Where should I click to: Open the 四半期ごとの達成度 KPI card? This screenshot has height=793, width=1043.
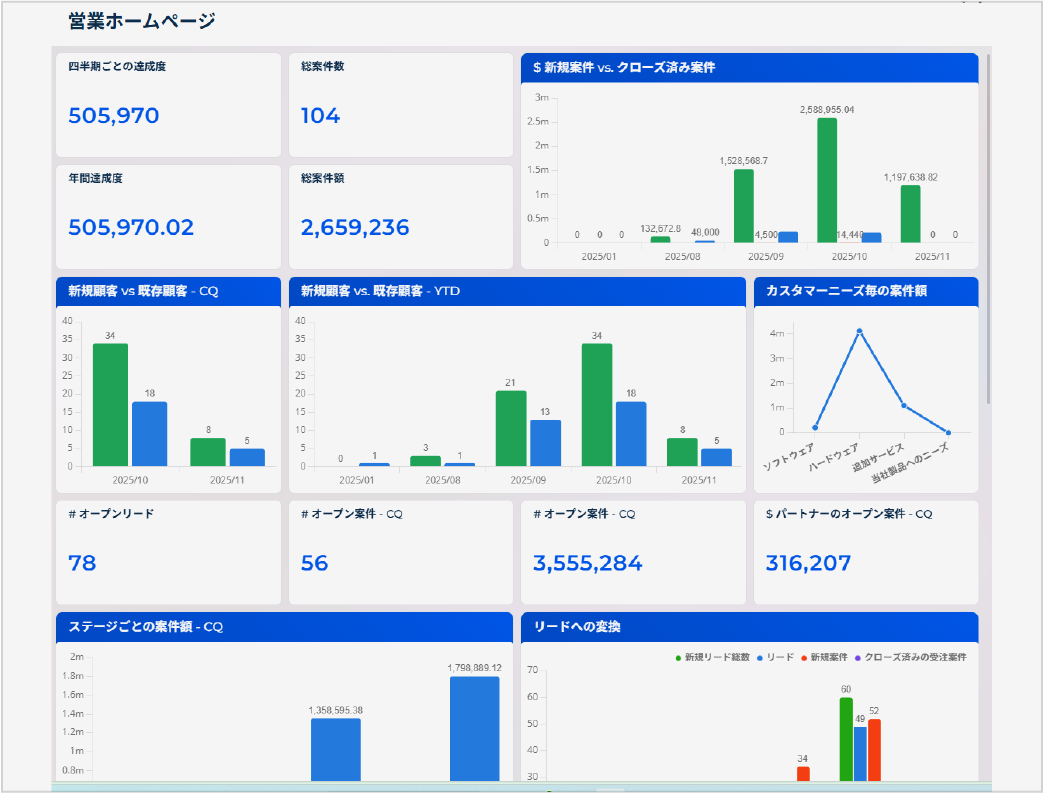[168, 105]
